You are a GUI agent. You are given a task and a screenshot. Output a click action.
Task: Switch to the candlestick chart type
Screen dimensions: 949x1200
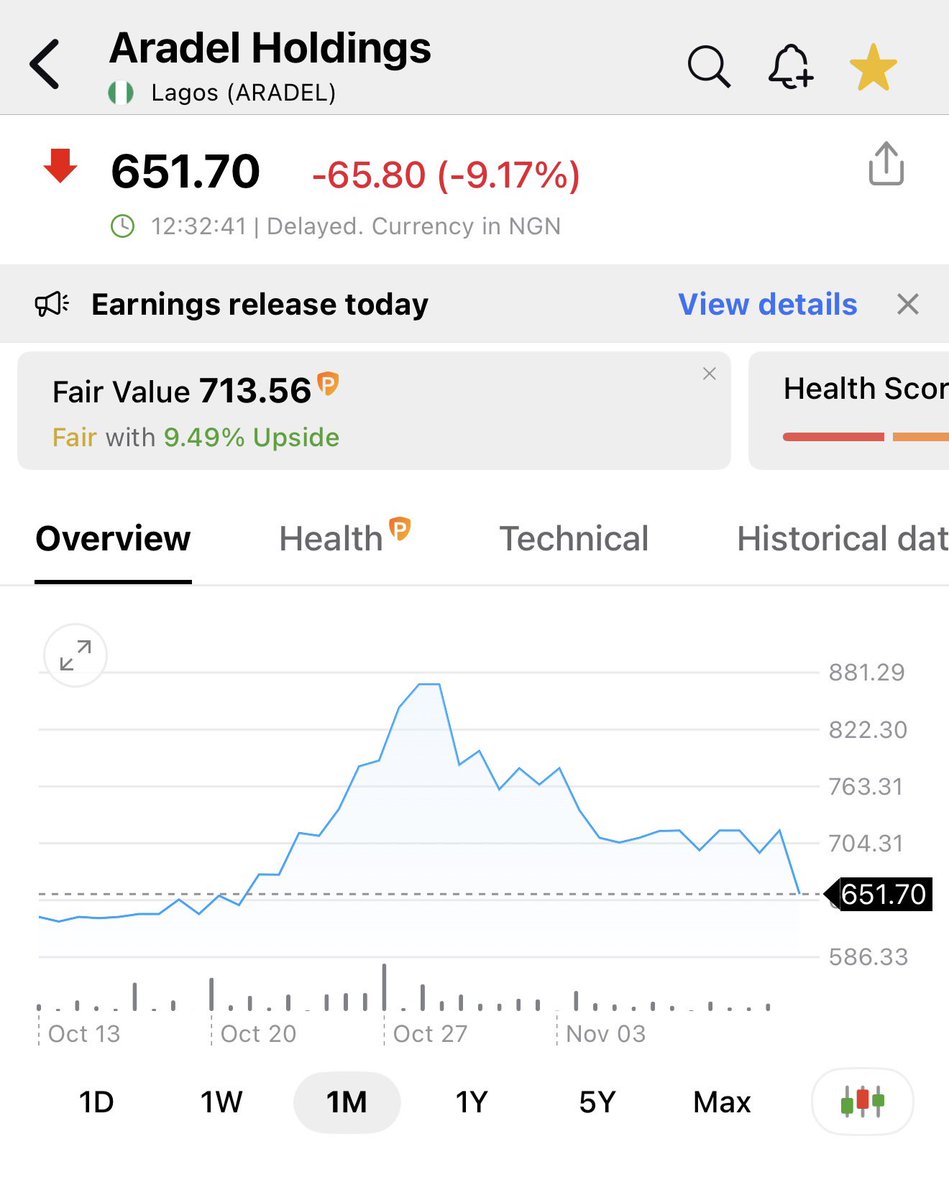click(862, 1102)
